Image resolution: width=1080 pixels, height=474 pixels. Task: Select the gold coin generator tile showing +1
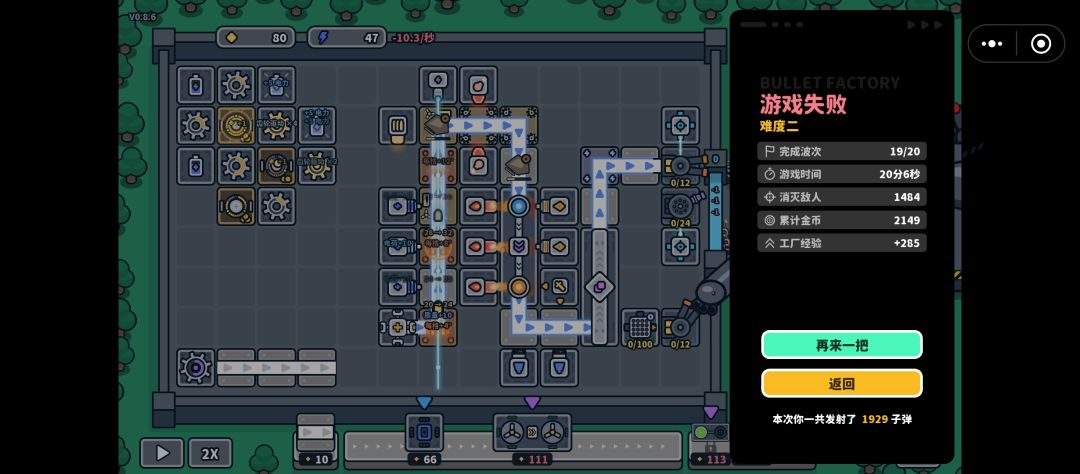pos(236,125)
